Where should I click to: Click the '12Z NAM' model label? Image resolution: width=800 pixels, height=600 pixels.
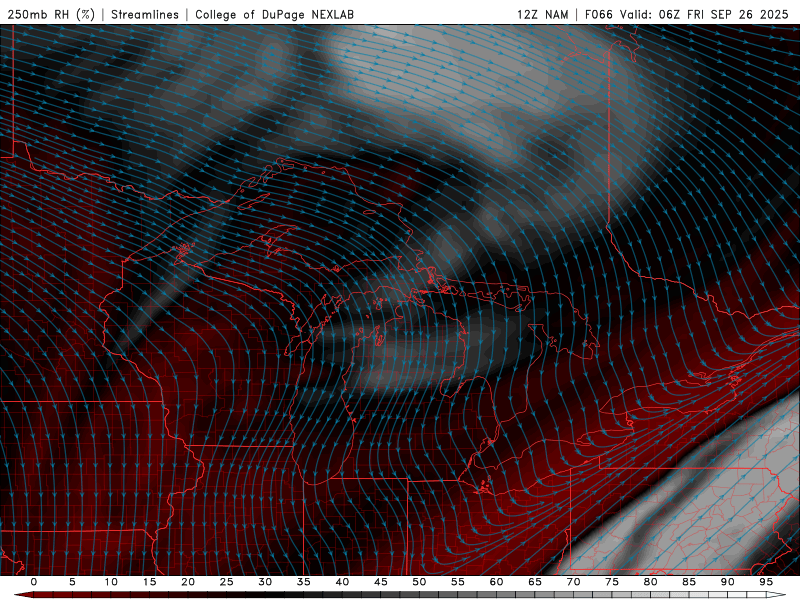542,14
